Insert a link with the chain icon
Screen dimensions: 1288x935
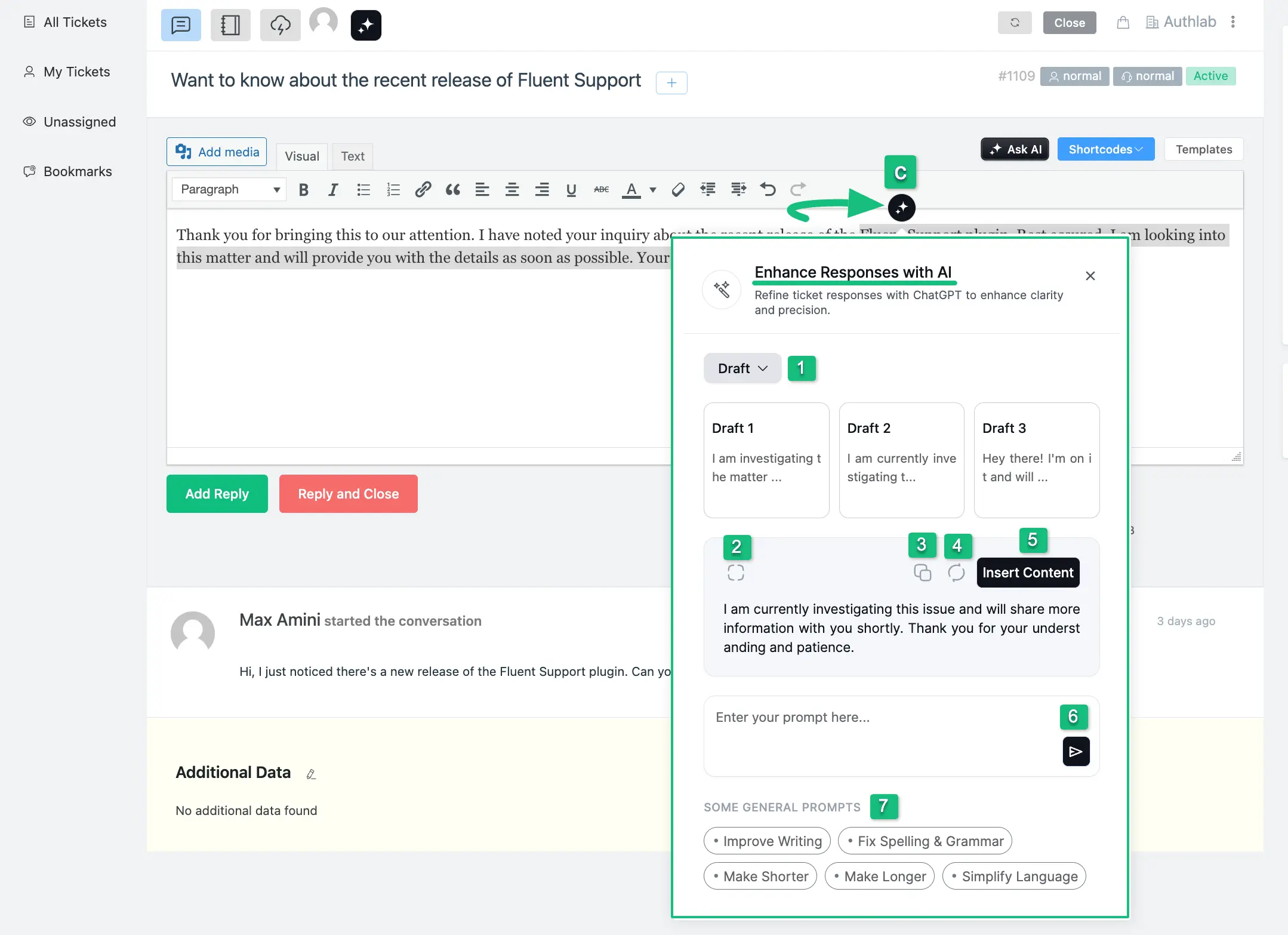coord(423,190)
